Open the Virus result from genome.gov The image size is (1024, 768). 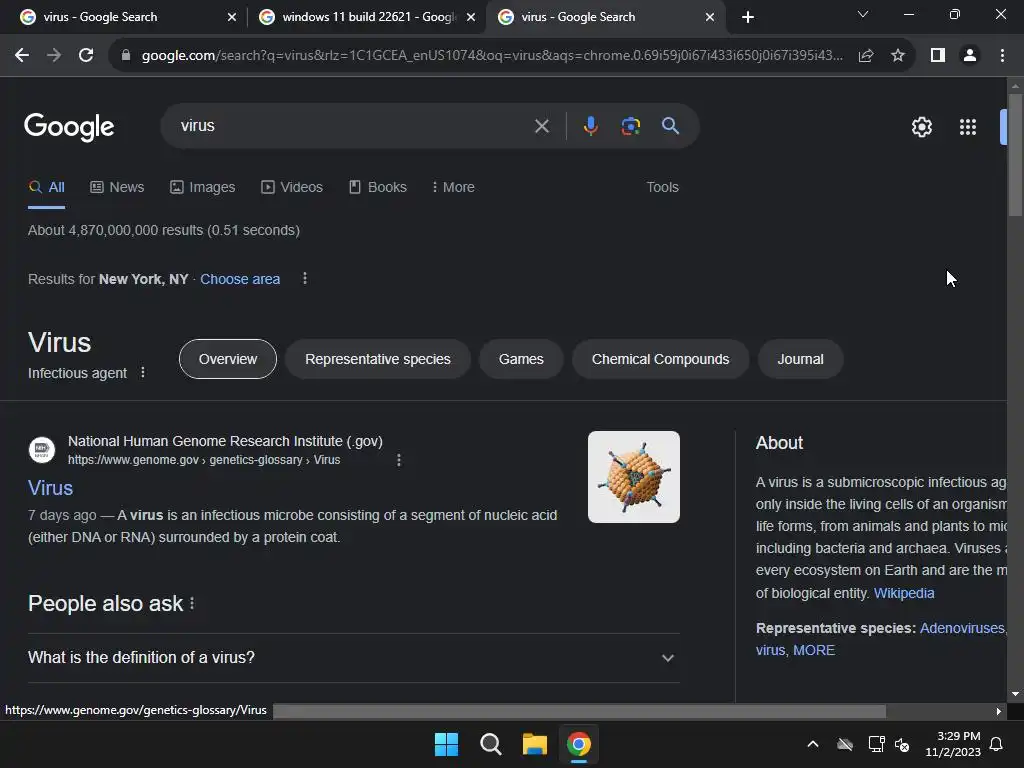click(50, 488)
